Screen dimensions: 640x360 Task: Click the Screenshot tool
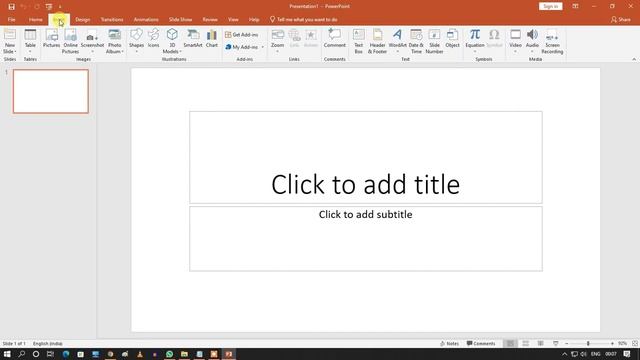point(92,41)
